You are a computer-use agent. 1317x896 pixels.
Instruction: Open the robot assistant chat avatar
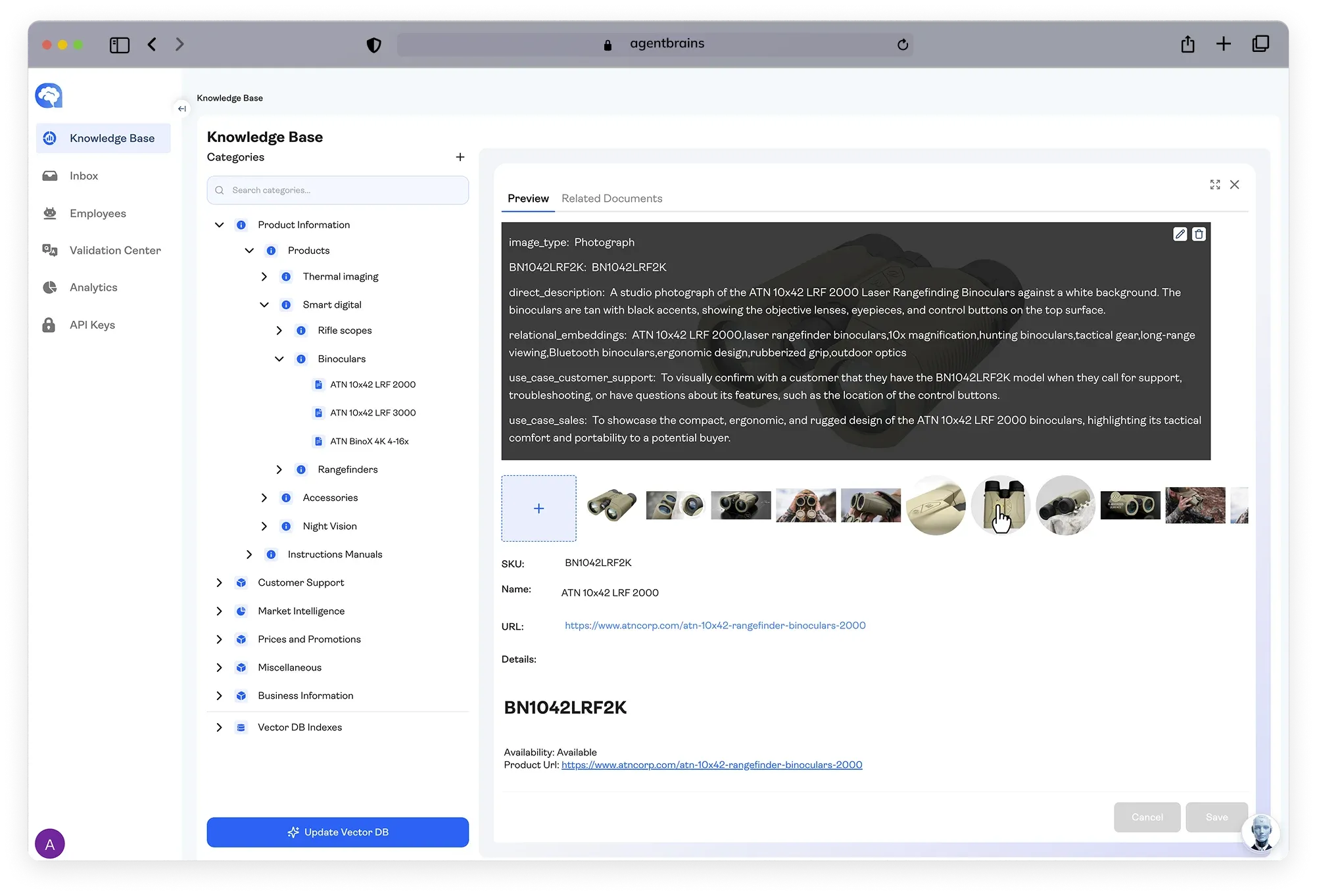click(x=1260, y=833)
